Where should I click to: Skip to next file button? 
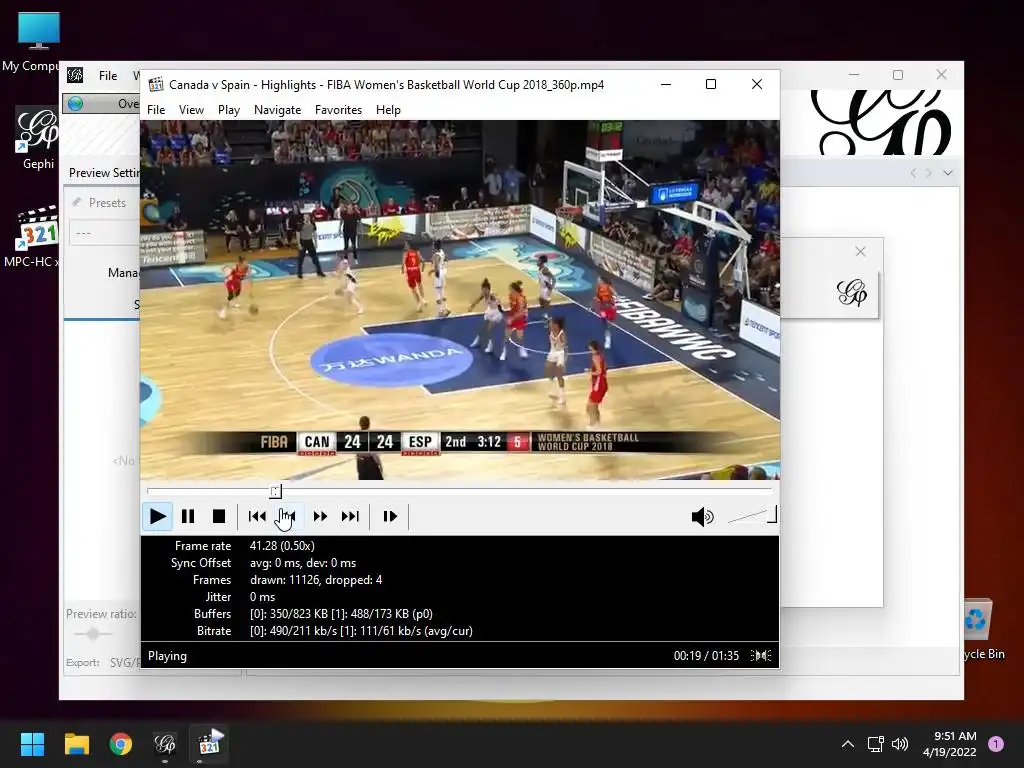tap(351, 517)
